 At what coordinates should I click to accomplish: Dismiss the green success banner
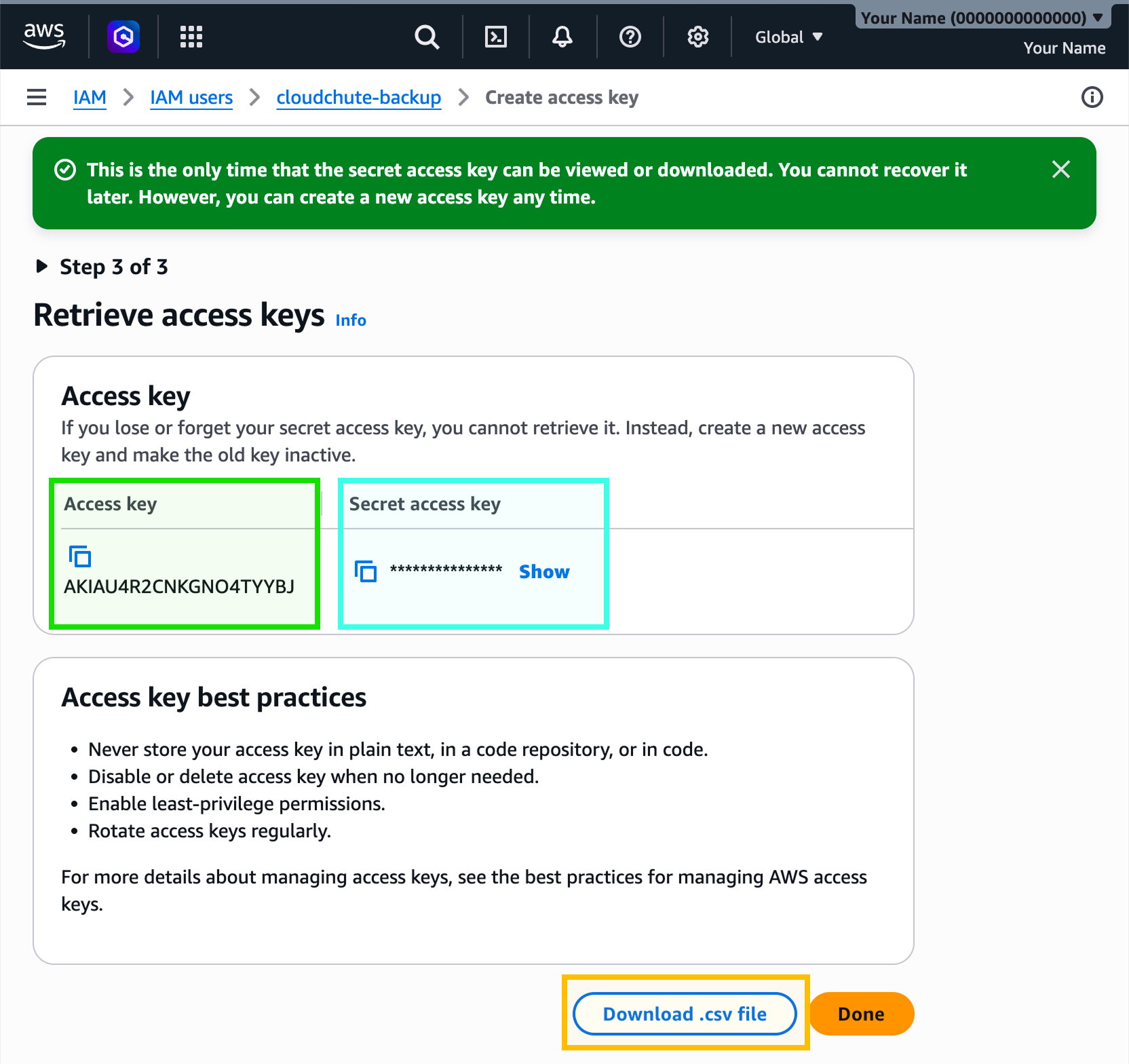tap(1061, 170)
